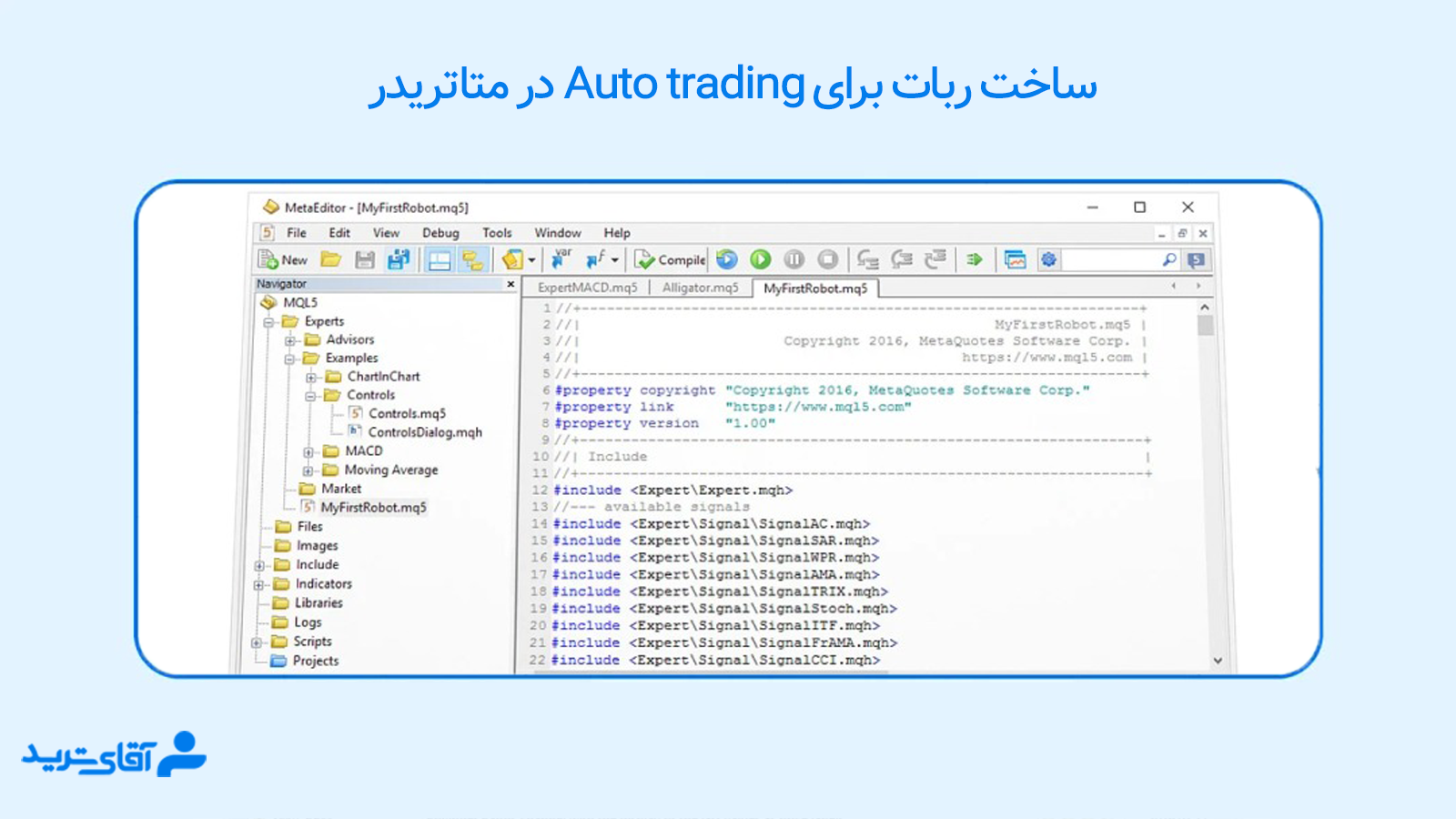Image resolution: width=1456 pixels, height=819 pixels.
Task: Open the Help menu
Action: [617, 233]
